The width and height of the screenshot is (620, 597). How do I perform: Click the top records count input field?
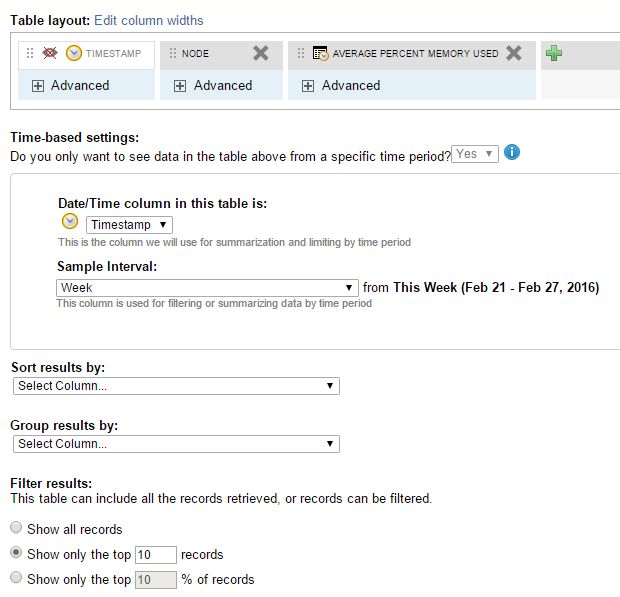click(155, 554)
